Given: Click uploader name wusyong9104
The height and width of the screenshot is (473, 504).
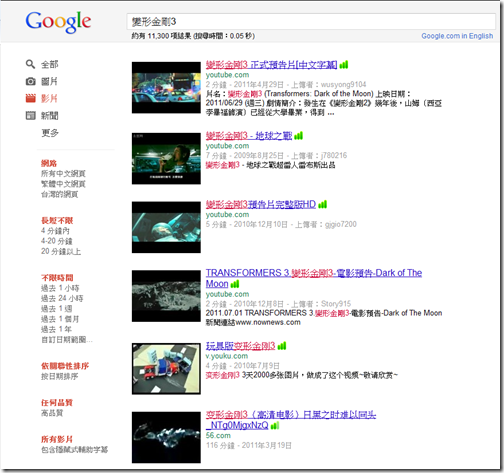Looking at the screenshot, I should (343, 84).
